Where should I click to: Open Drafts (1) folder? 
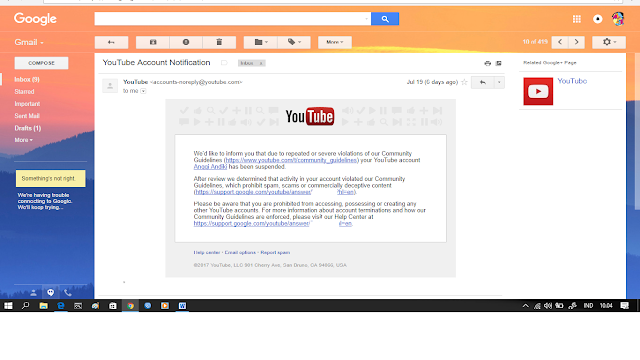tap(28, 128)
